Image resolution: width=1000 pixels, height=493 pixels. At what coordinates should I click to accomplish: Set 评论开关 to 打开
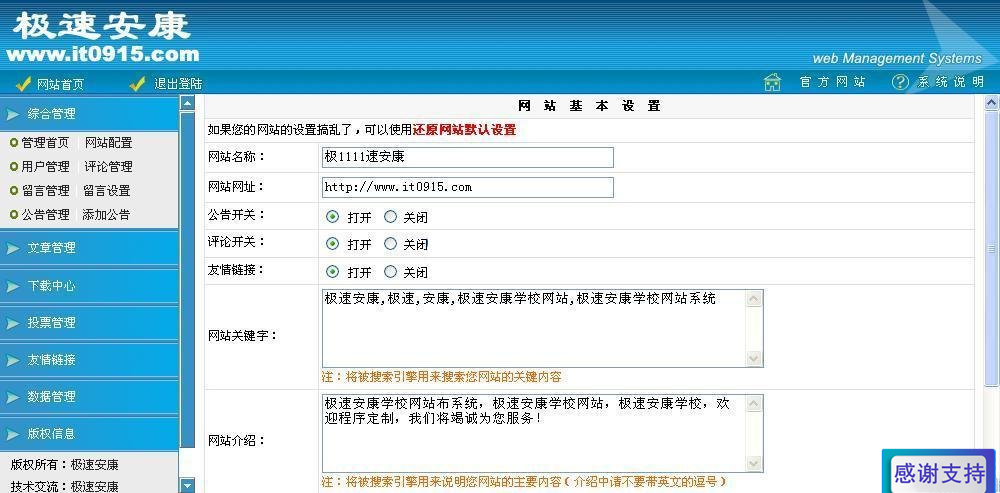(332, 244)
